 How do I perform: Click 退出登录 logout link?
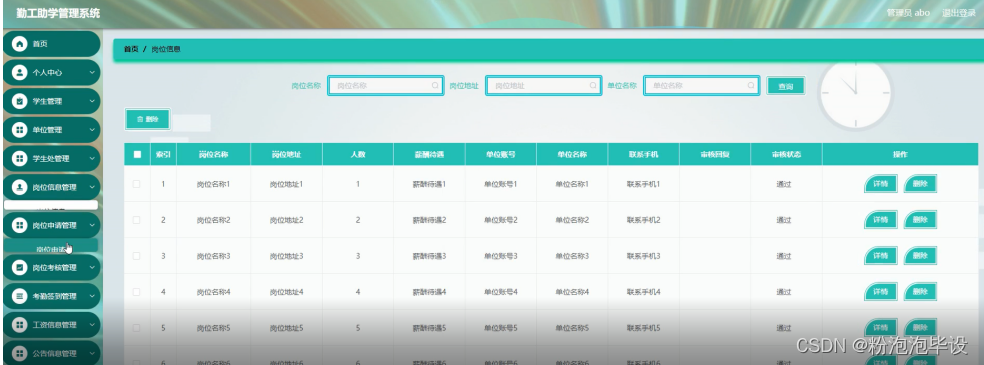958,13
